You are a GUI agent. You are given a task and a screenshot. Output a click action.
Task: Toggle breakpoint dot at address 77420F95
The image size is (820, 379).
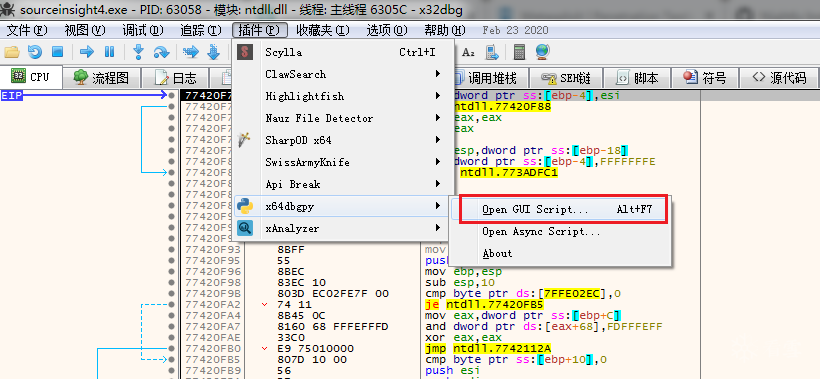coord(172,260)
